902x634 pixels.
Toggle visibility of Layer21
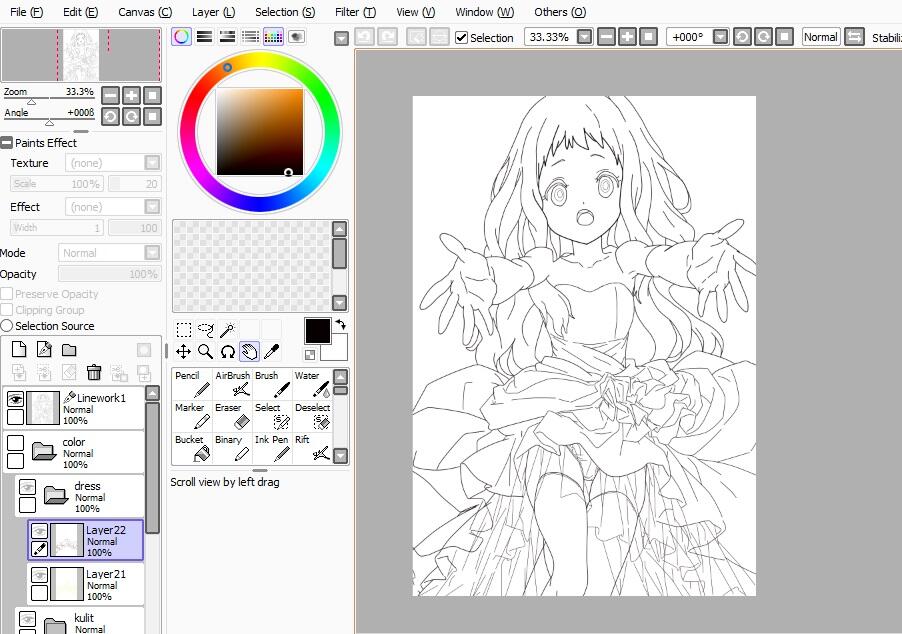39,575
